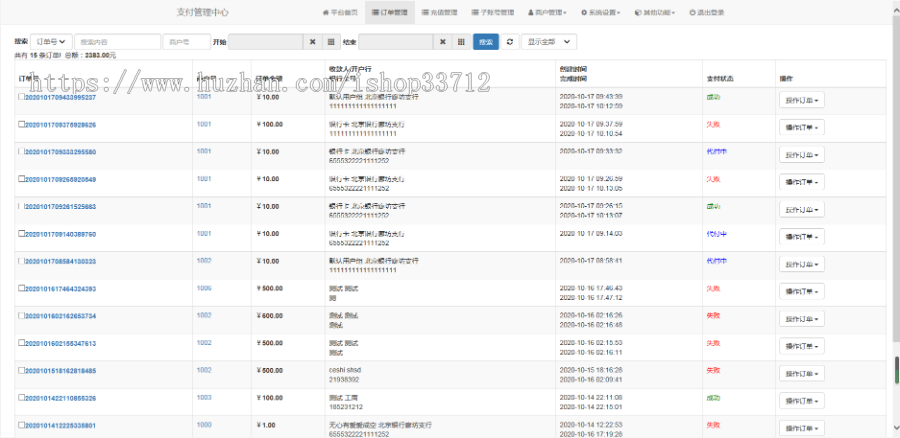Open the 订单号 search type dropdown
This screenshot has width=900, height=438.
[51, 42]
